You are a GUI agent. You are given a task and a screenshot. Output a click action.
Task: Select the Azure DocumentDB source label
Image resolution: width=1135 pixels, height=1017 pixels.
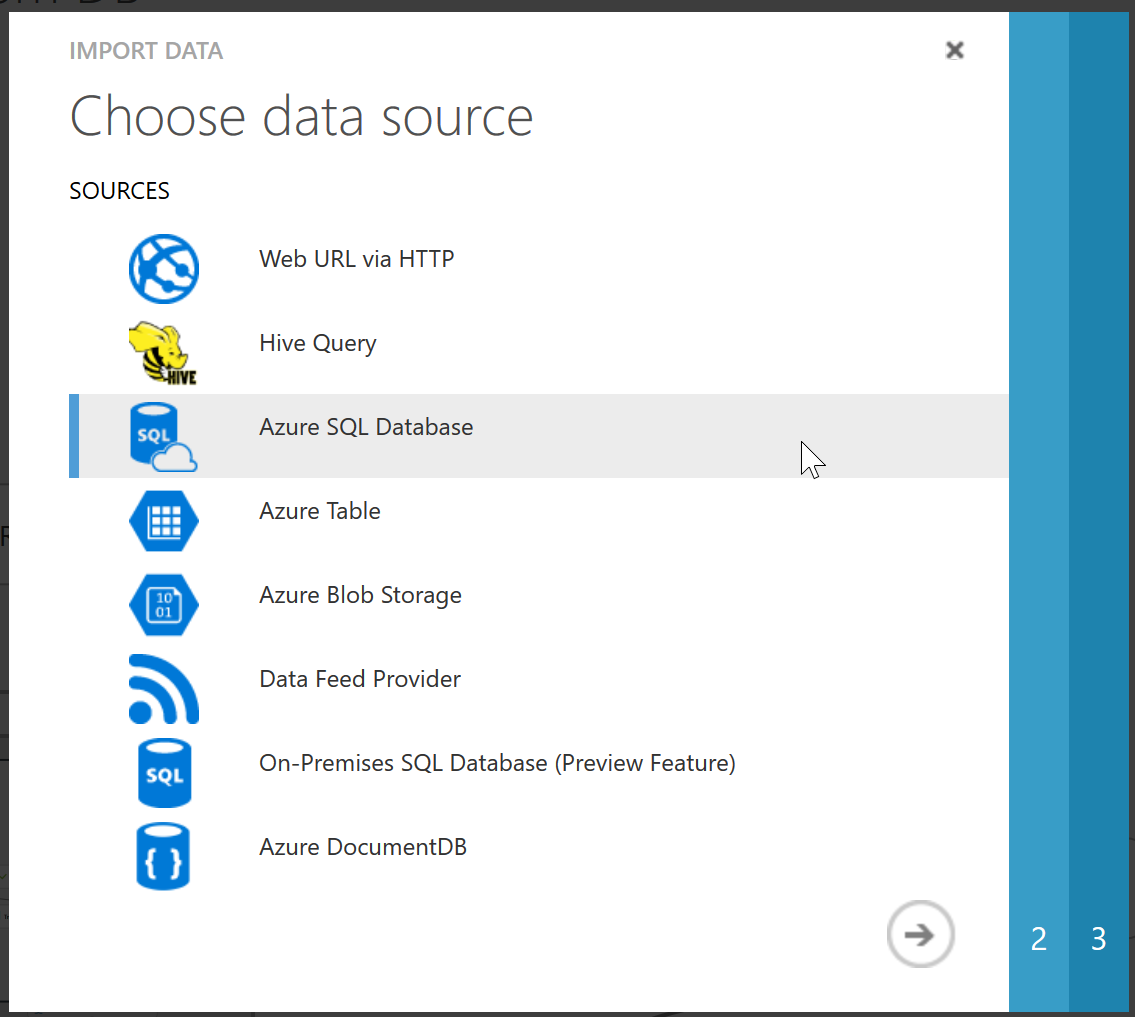[363, 847]
